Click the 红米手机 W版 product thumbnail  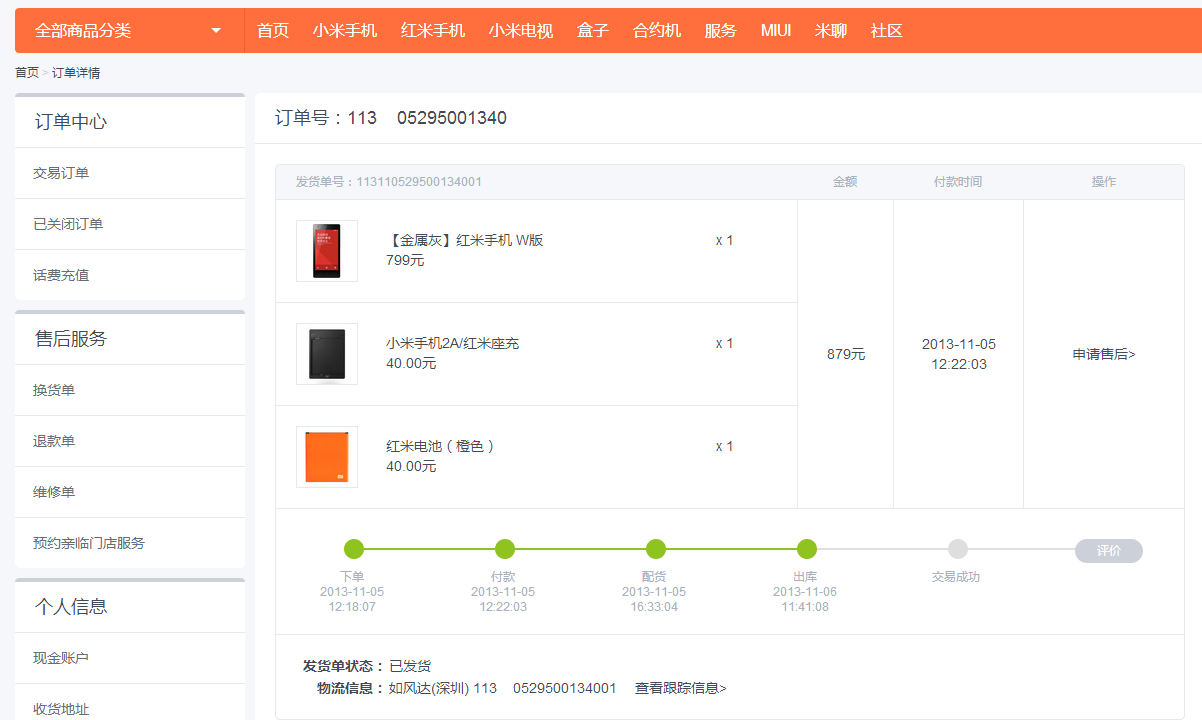click(327, 251)
